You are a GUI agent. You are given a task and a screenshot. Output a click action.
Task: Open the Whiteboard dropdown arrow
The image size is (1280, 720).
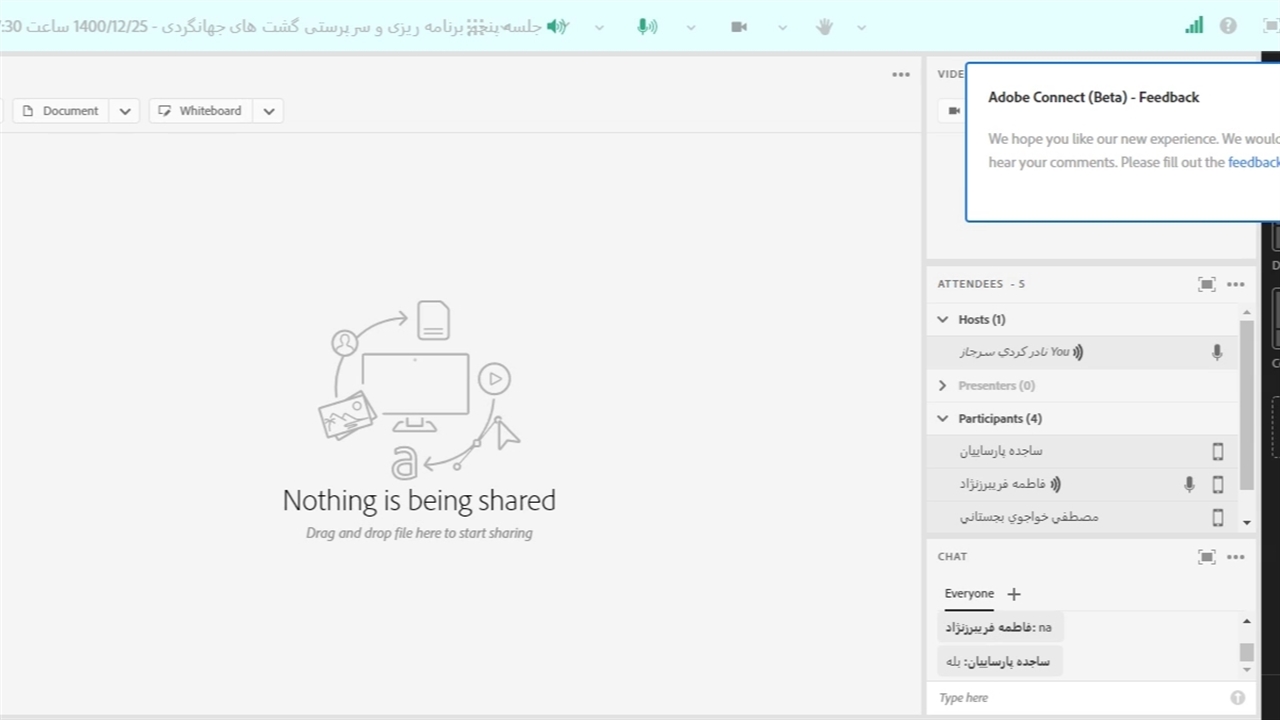pos(268,111)
